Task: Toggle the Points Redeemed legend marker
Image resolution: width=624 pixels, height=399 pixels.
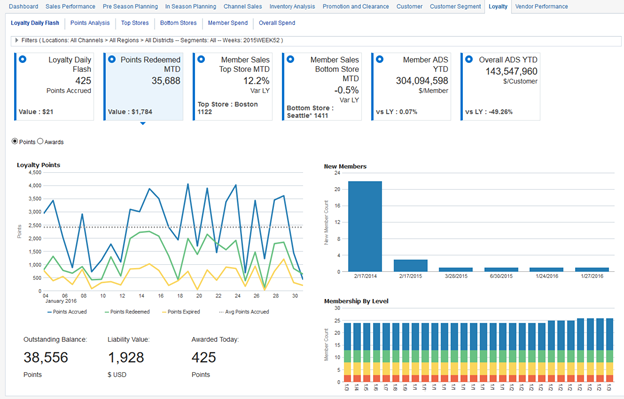Action: (107, 312)
